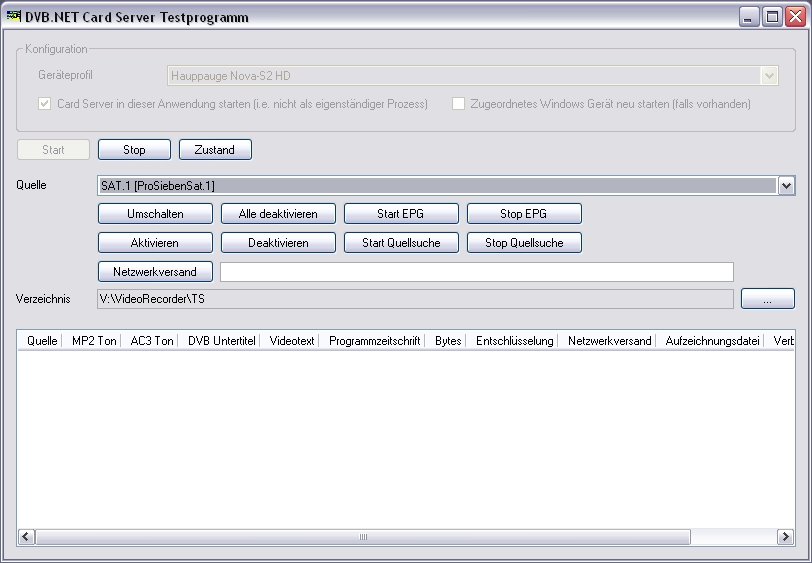The width and height of the screenshot is (812, 563).
Task: Click the horizontal scrollbar right arrow
Action: tap(786, 537)
